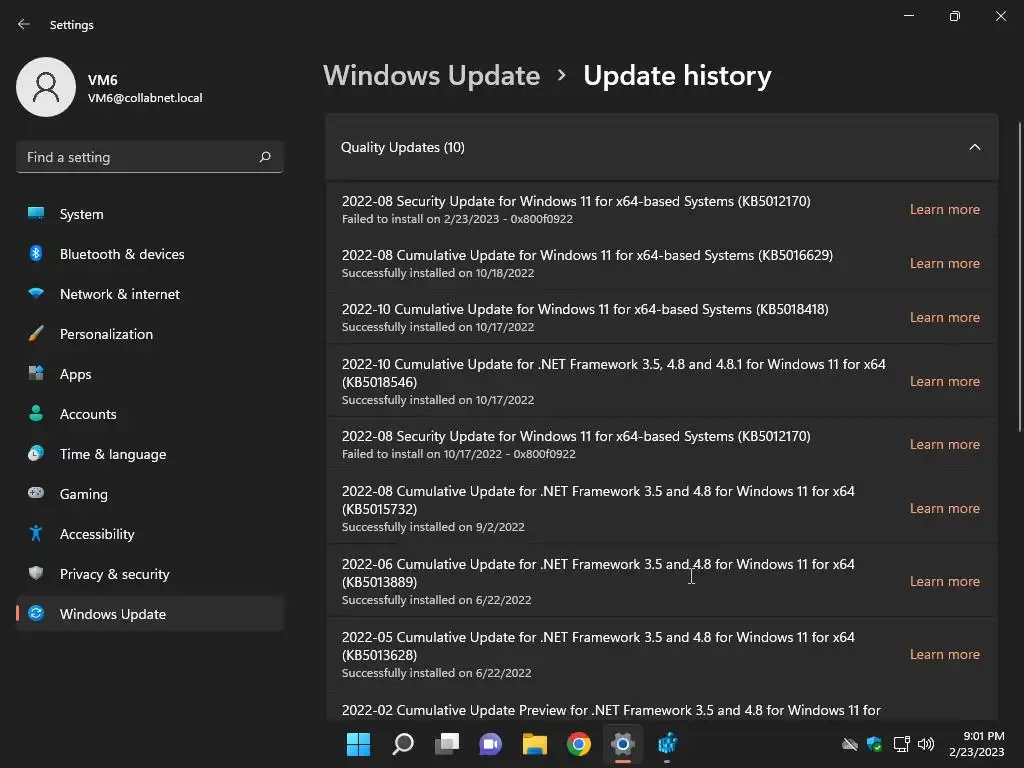Image resolution: width=1024 pixels, height=768 pixels.
Task: Launch Teams Chat from the taskbar
Action: pos(490,744)
